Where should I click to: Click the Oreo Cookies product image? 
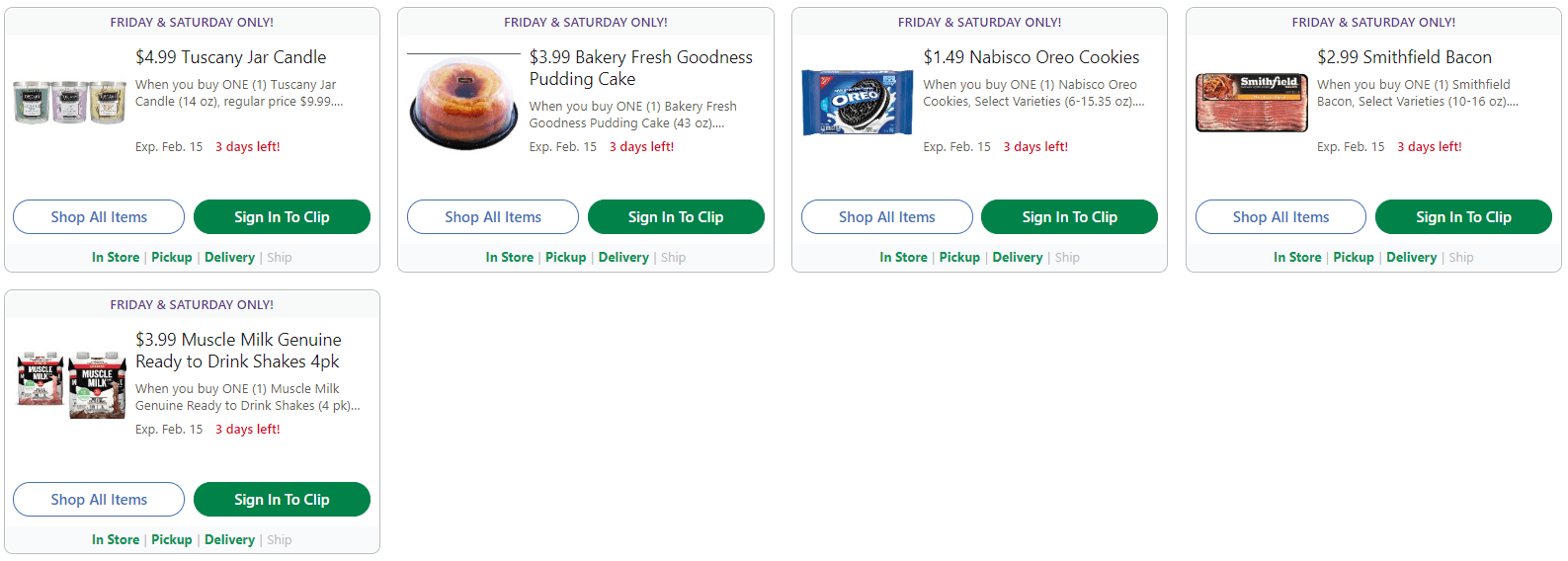(857, 103)
